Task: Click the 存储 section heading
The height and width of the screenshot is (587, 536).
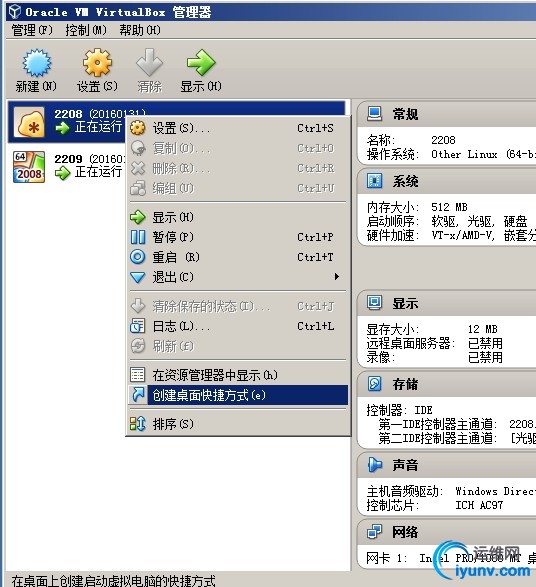Action: tap(405, 384)
